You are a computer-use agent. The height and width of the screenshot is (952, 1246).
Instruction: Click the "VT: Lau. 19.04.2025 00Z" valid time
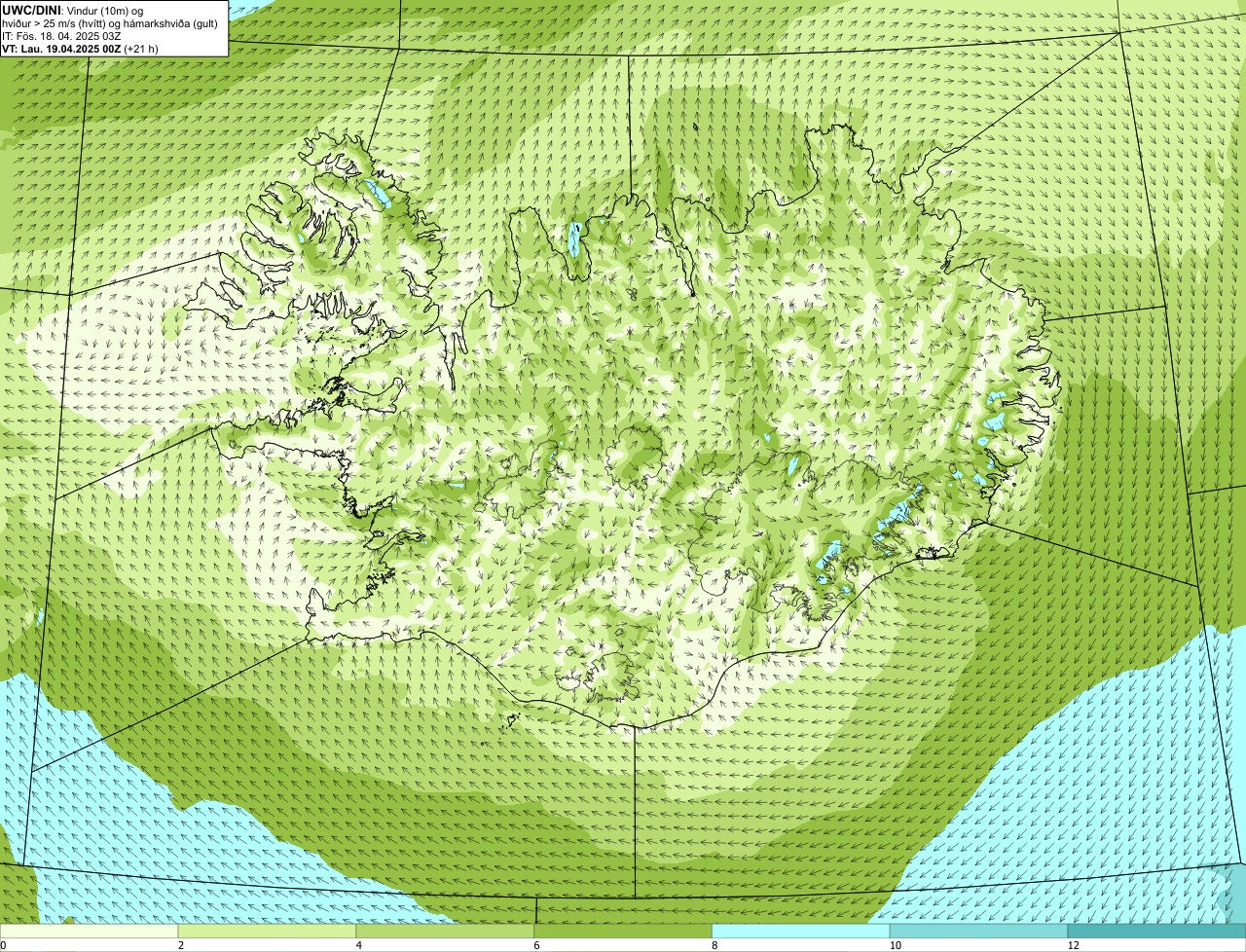click(x=61, y=49)
